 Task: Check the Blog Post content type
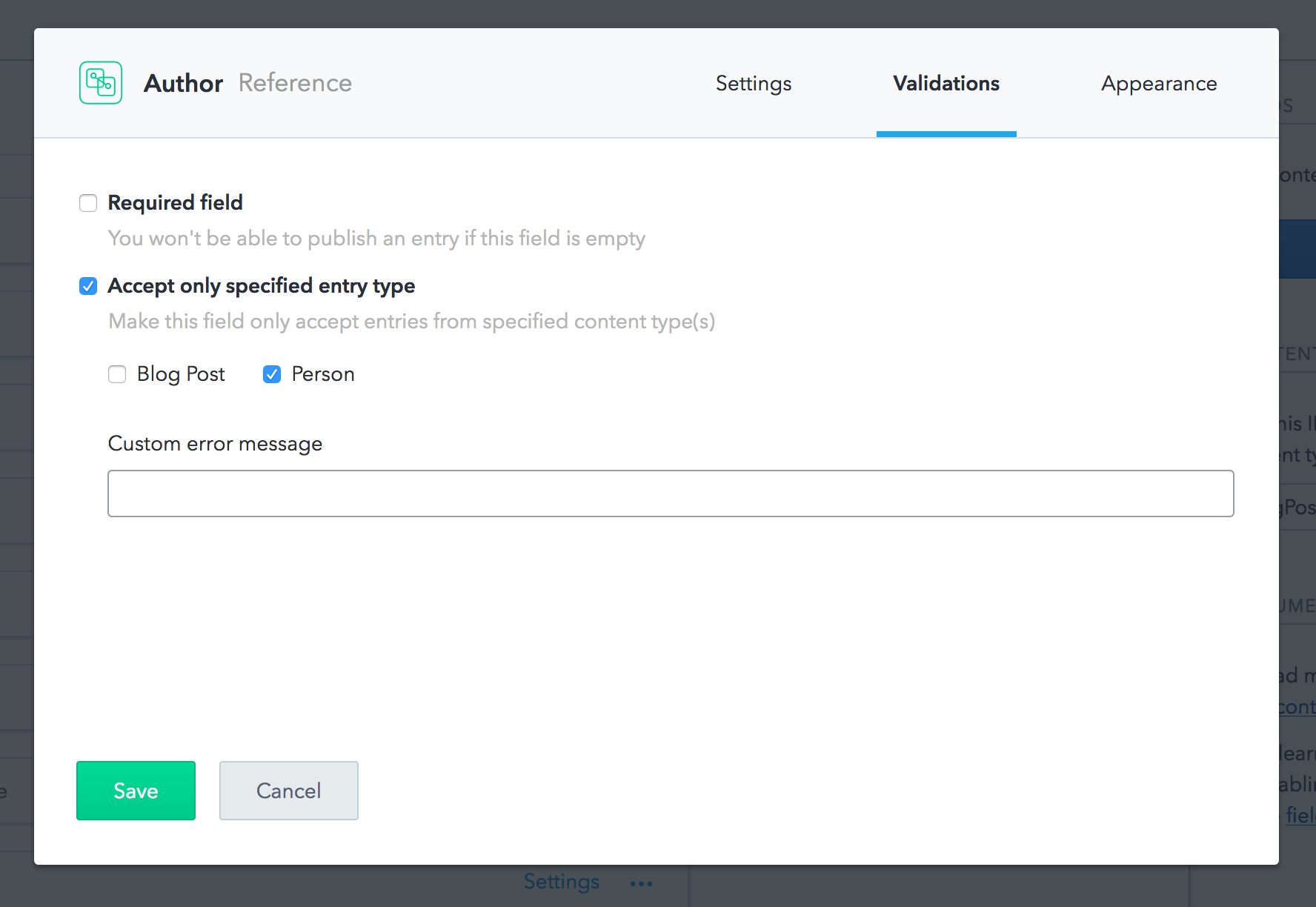point(117,374)
